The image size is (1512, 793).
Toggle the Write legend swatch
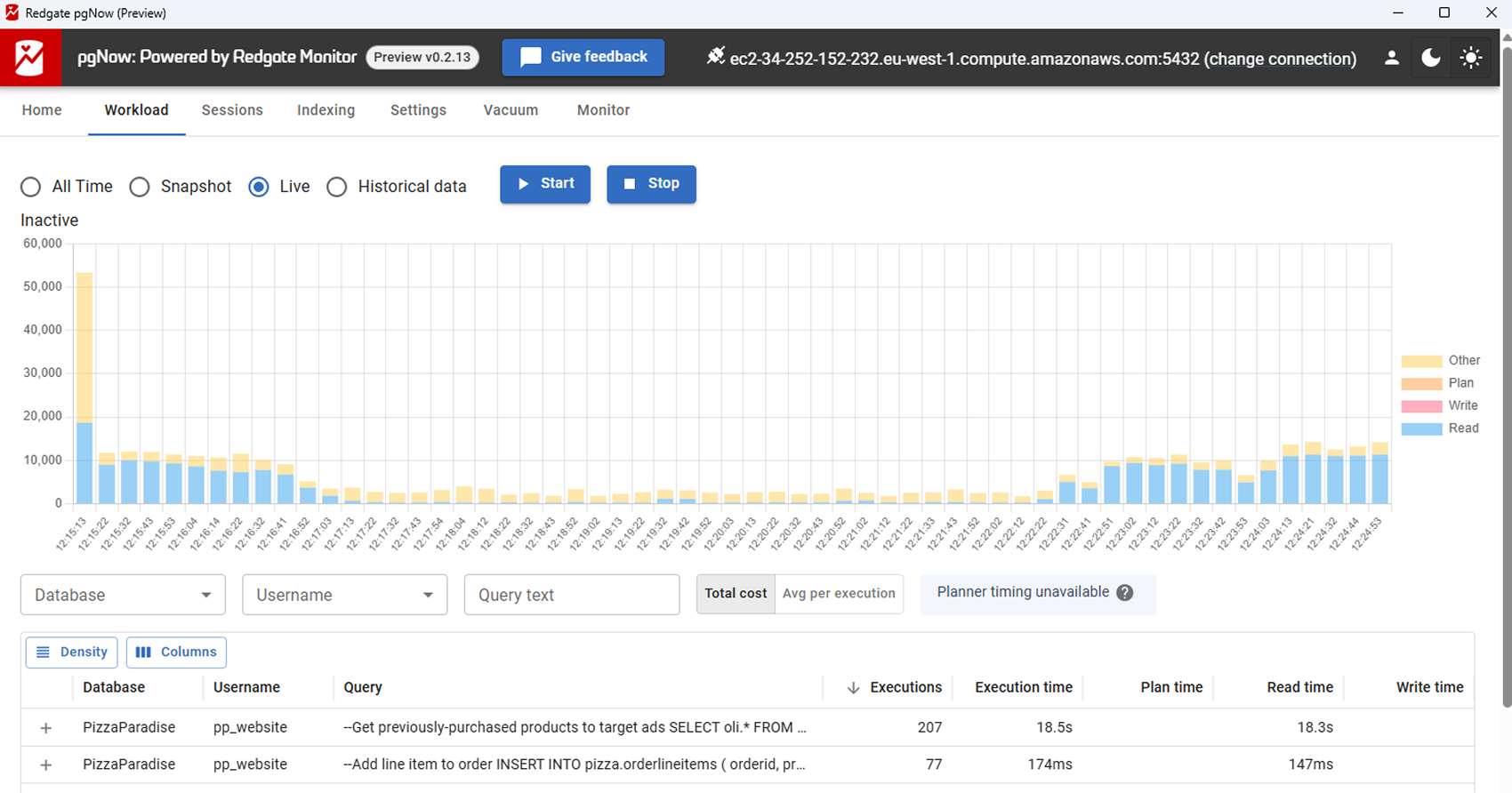coord(1421,406)
